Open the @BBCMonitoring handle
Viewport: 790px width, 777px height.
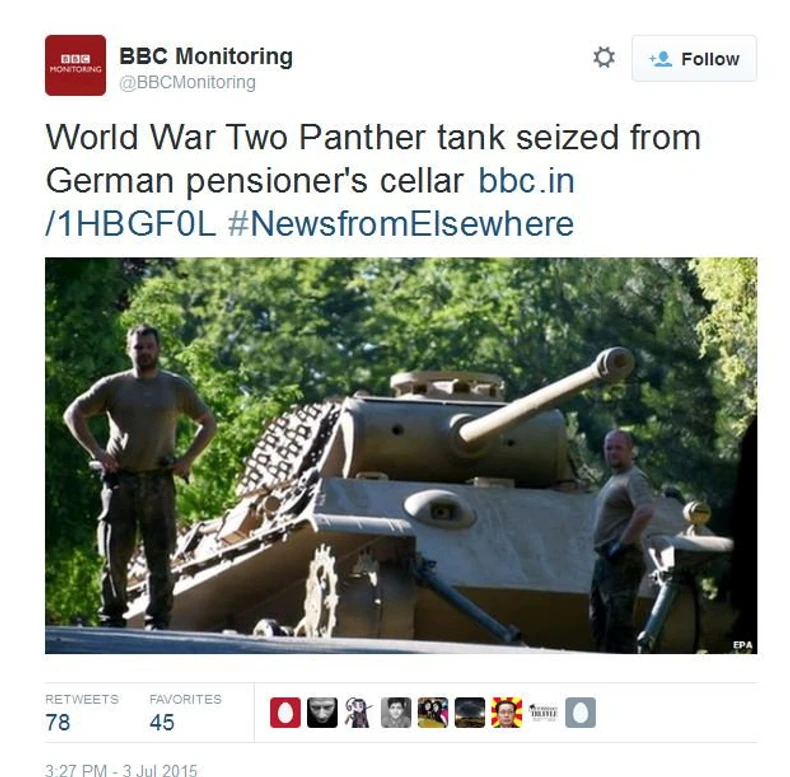click(x=187, y=82)
